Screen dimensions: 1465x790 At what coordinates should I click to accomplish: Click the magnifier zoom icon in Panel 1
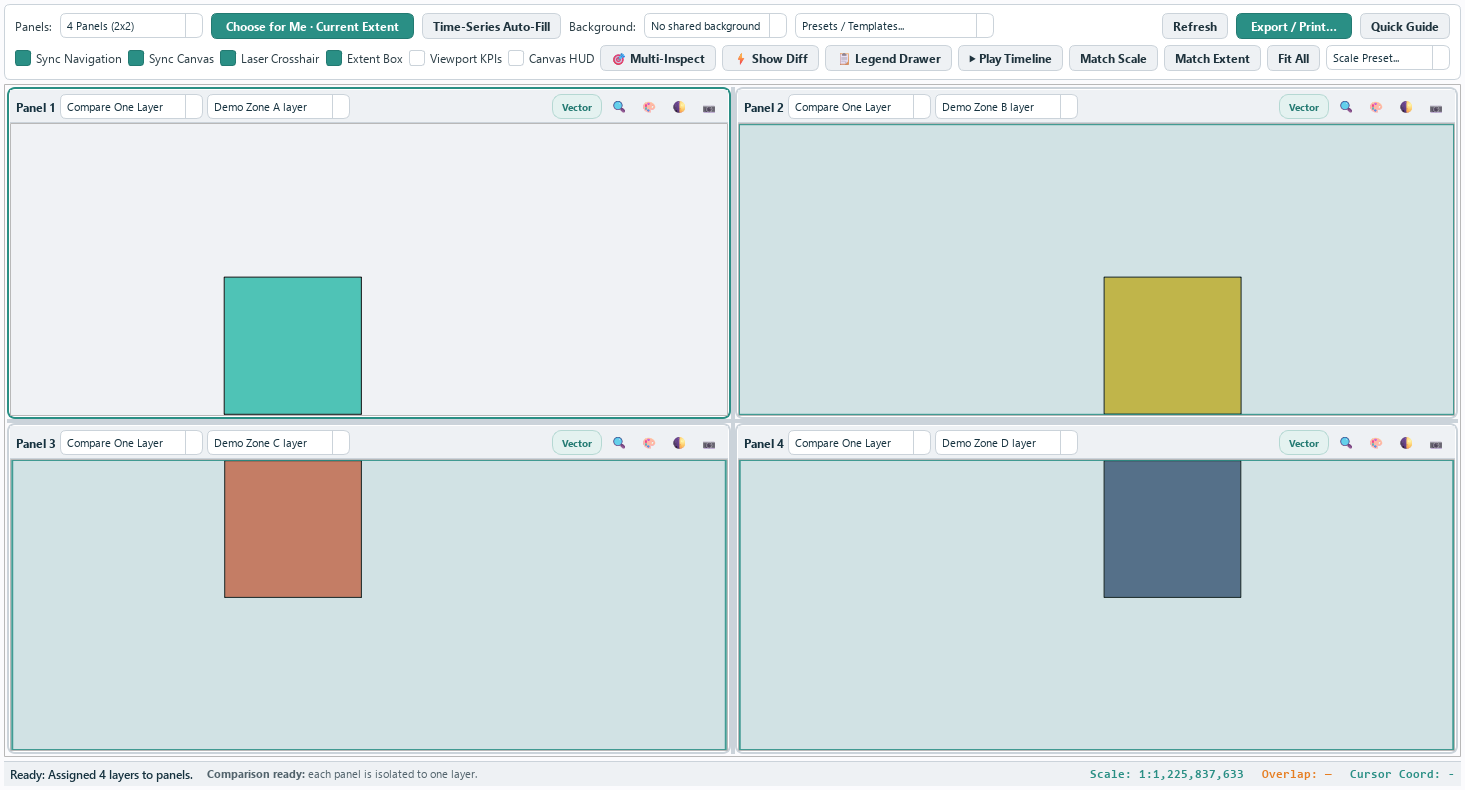[619, 107]
